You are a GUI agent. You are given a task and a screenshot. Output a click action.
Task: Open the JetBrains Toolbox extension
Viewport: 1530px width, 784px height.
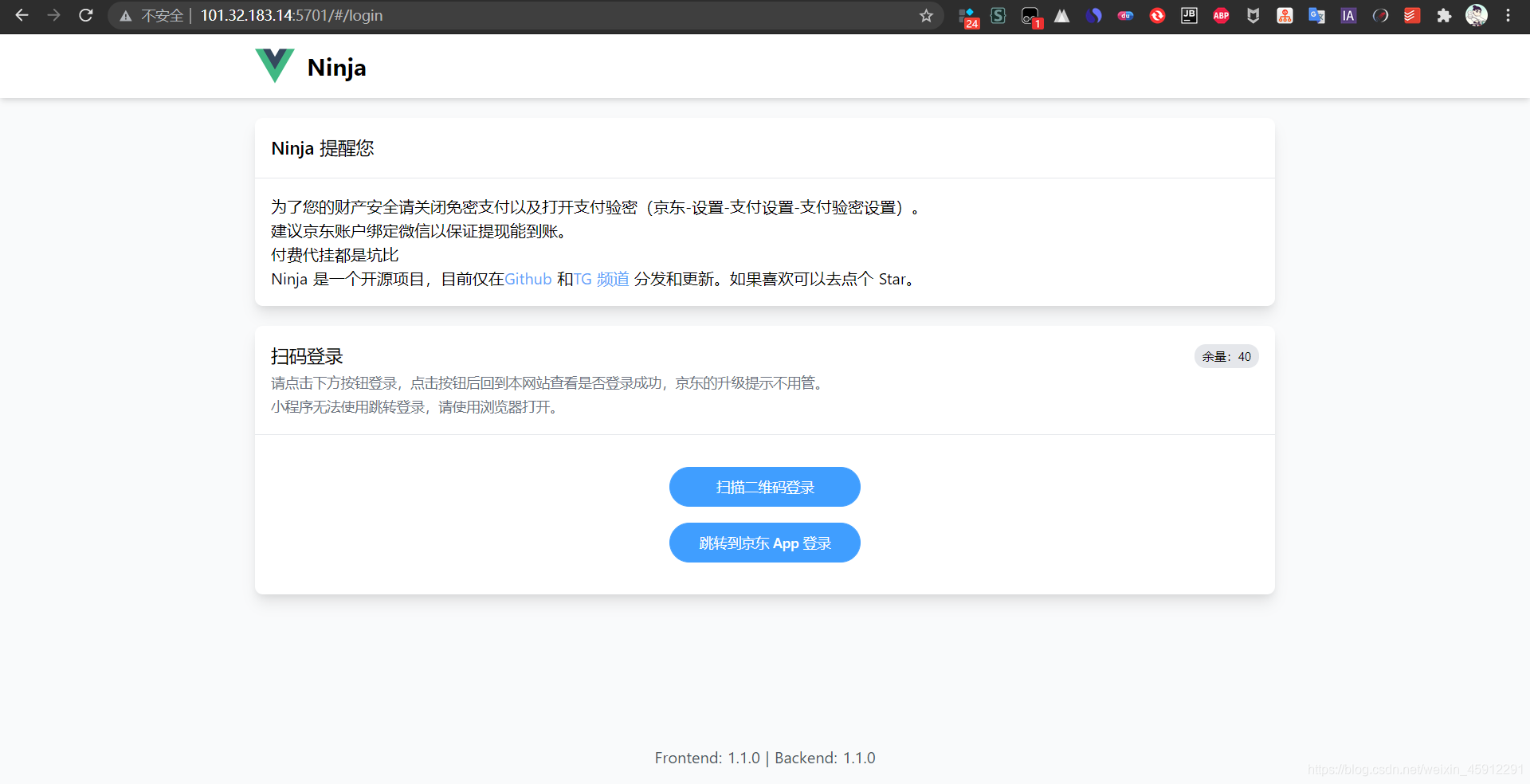click(1189, 15)
